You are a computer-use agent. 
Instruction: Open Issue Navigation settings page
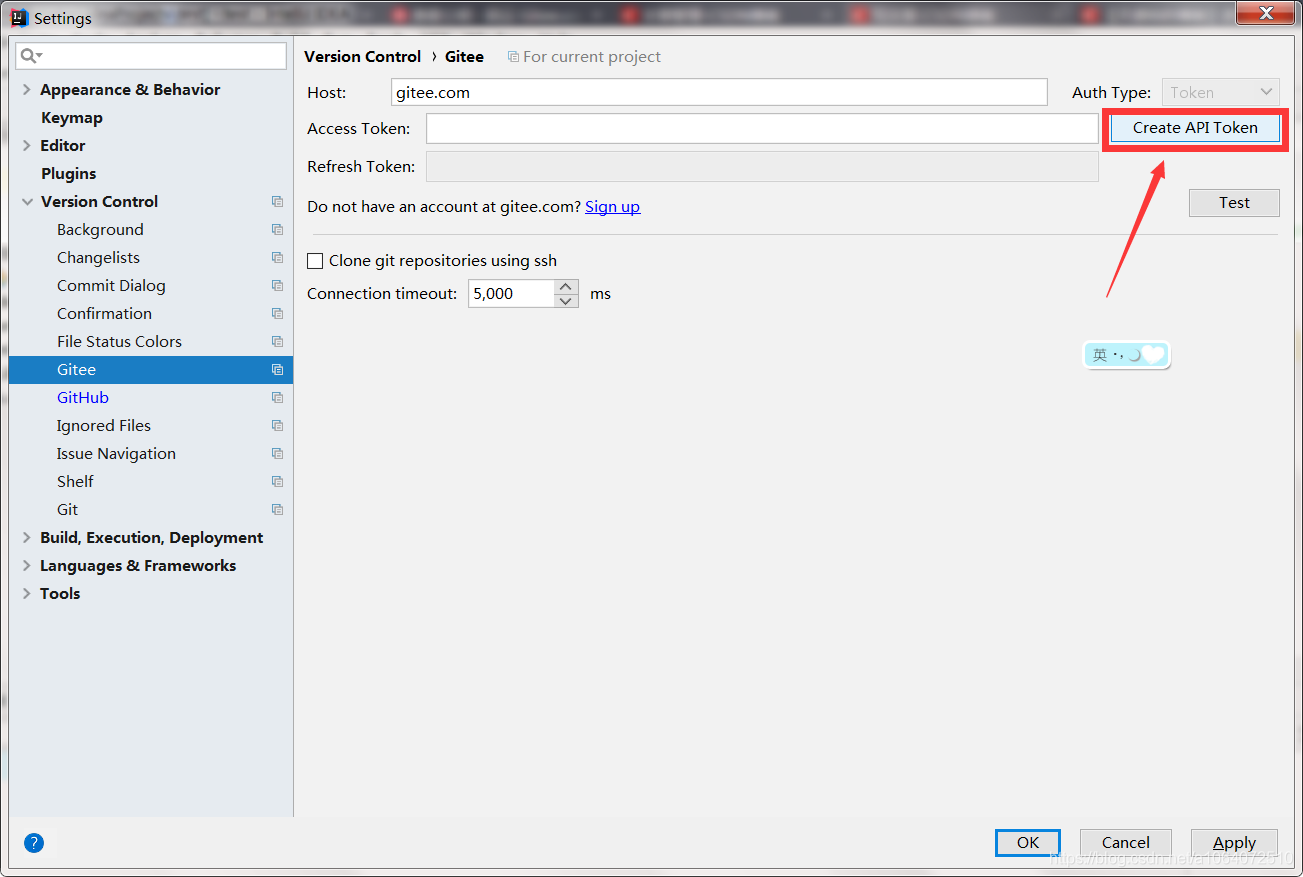click(116, 454)
